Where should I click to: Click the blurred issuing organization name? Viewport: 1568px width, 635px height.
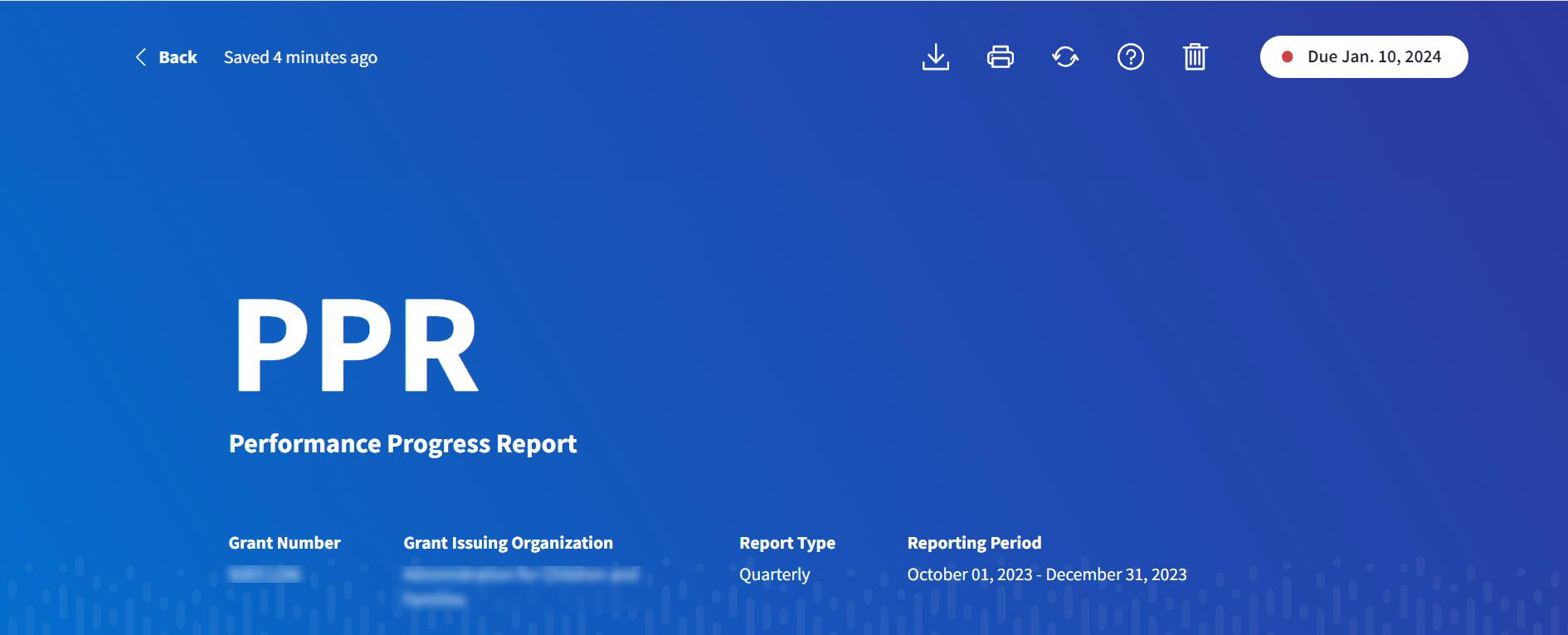[x=520, y=585]
